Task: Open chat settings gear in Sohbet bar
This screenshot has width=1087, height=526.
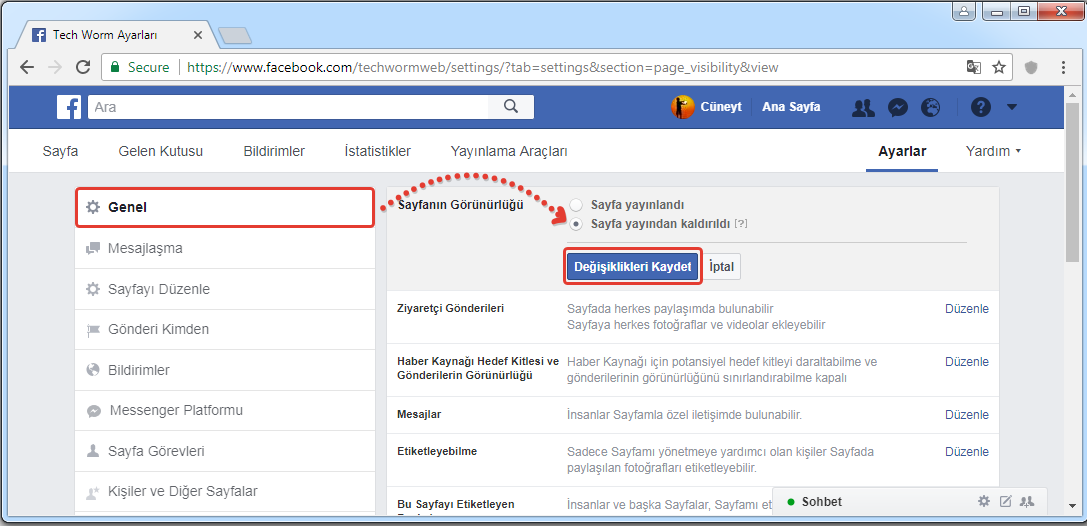Action: [983, 501]
